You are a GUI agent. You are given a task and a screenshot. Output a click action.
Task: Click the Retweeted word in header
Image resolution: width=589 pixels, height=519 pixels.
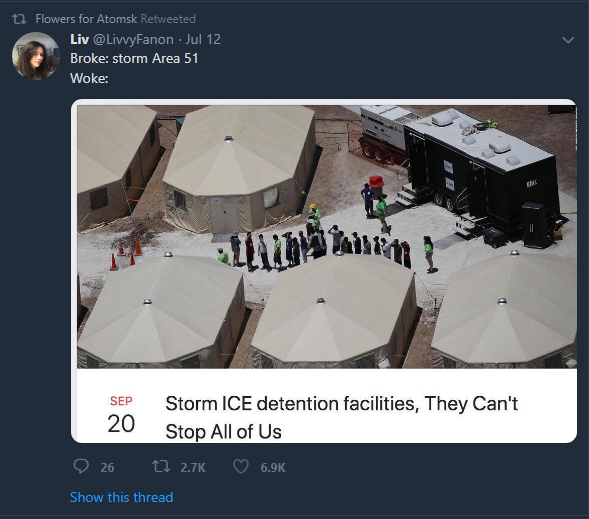[x=168, y=19]
